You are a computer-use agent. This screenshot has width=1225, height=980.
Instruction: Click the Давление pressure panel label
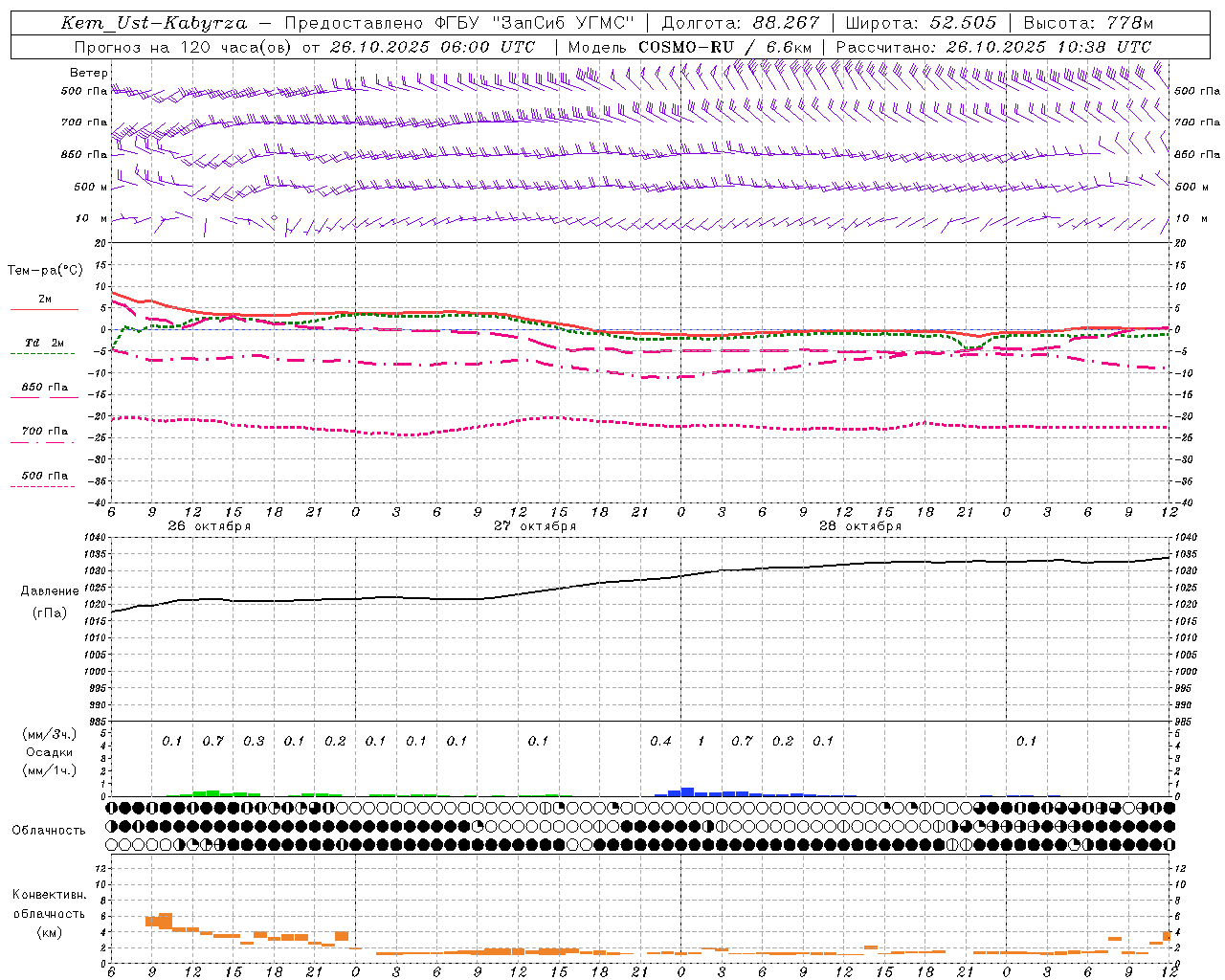coord(49,591)
